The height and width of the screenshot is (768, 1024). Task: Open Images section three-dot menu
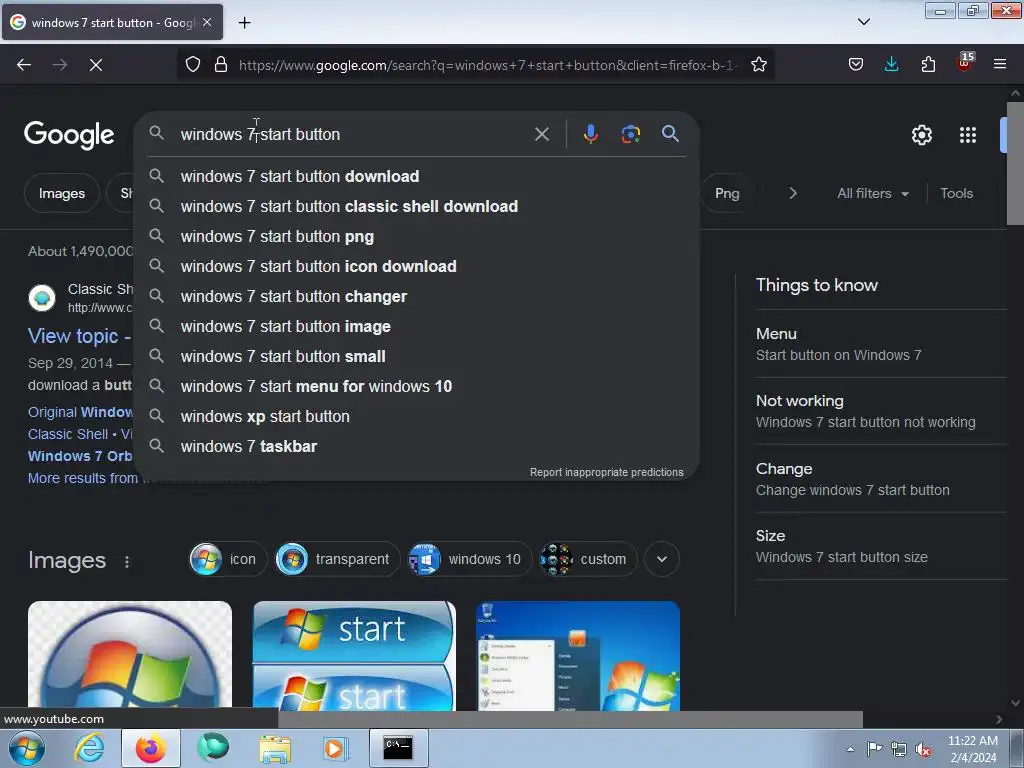point(127,562)
